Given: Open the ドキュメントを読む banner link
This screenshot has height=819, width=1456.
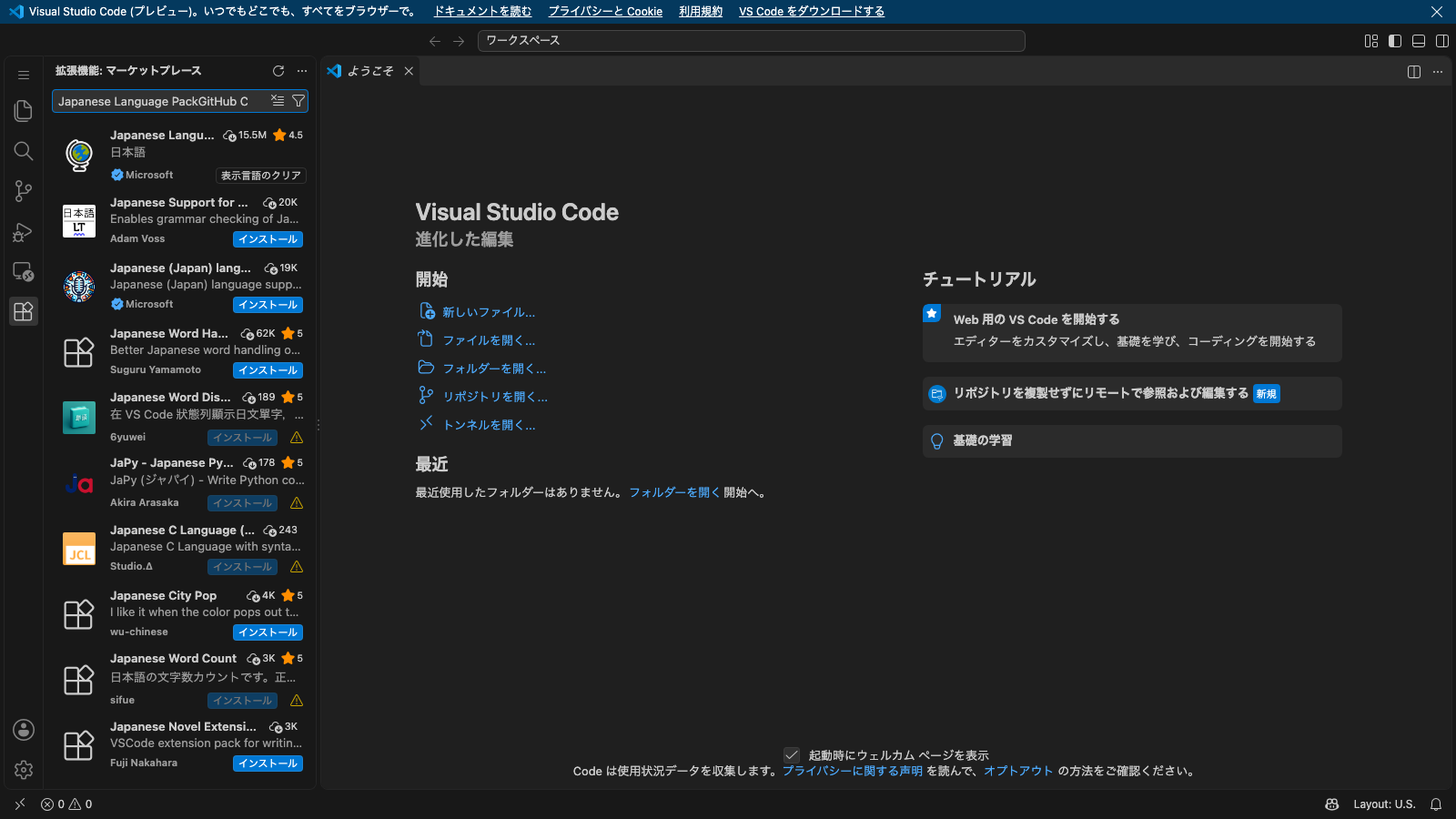Looking at the screenshot, I should pyautogui.click(x=482, y=12).
